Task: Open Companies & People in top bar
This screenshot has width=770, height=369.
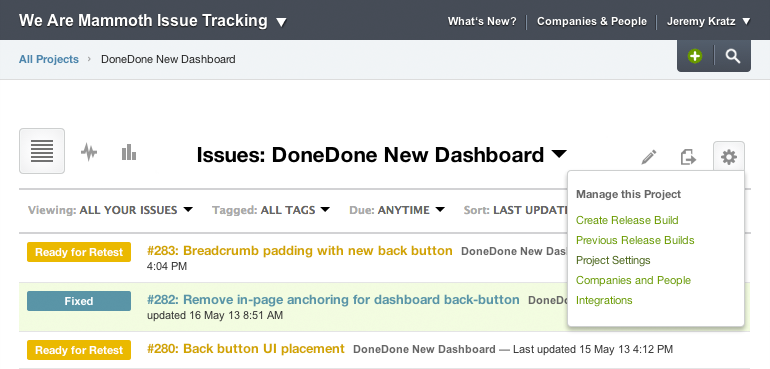Action: pyautogui.click(x=591, y=22)
